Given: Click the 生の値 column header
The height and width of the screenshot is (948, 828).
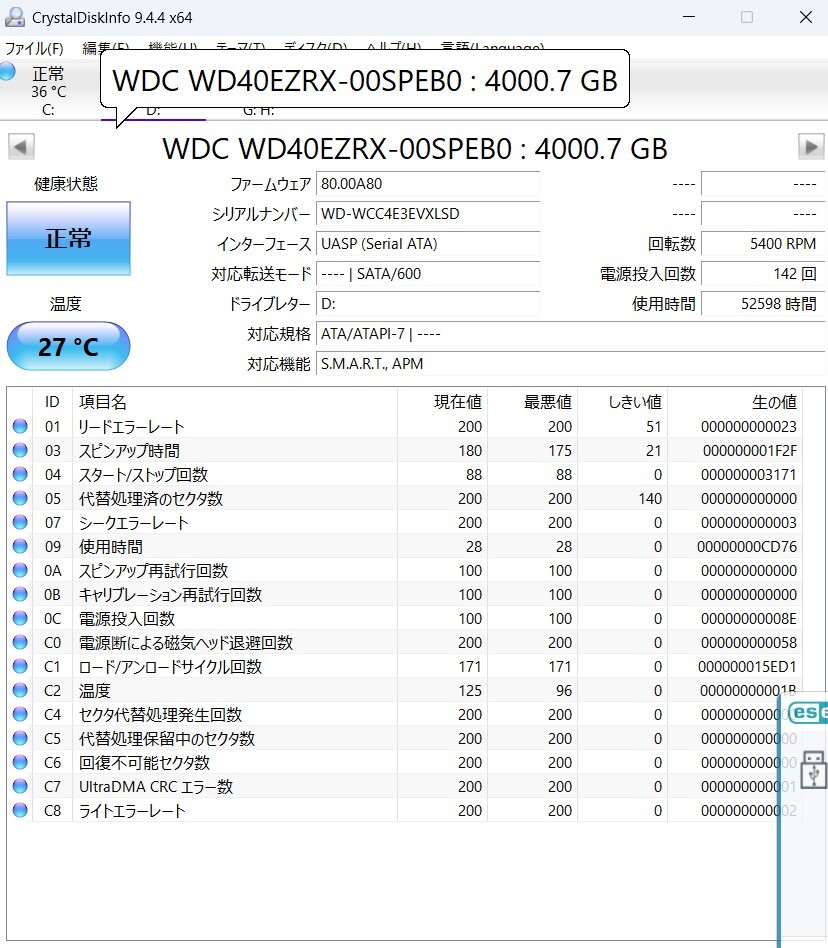Looking at the screenshot, I should coord(735,402).
